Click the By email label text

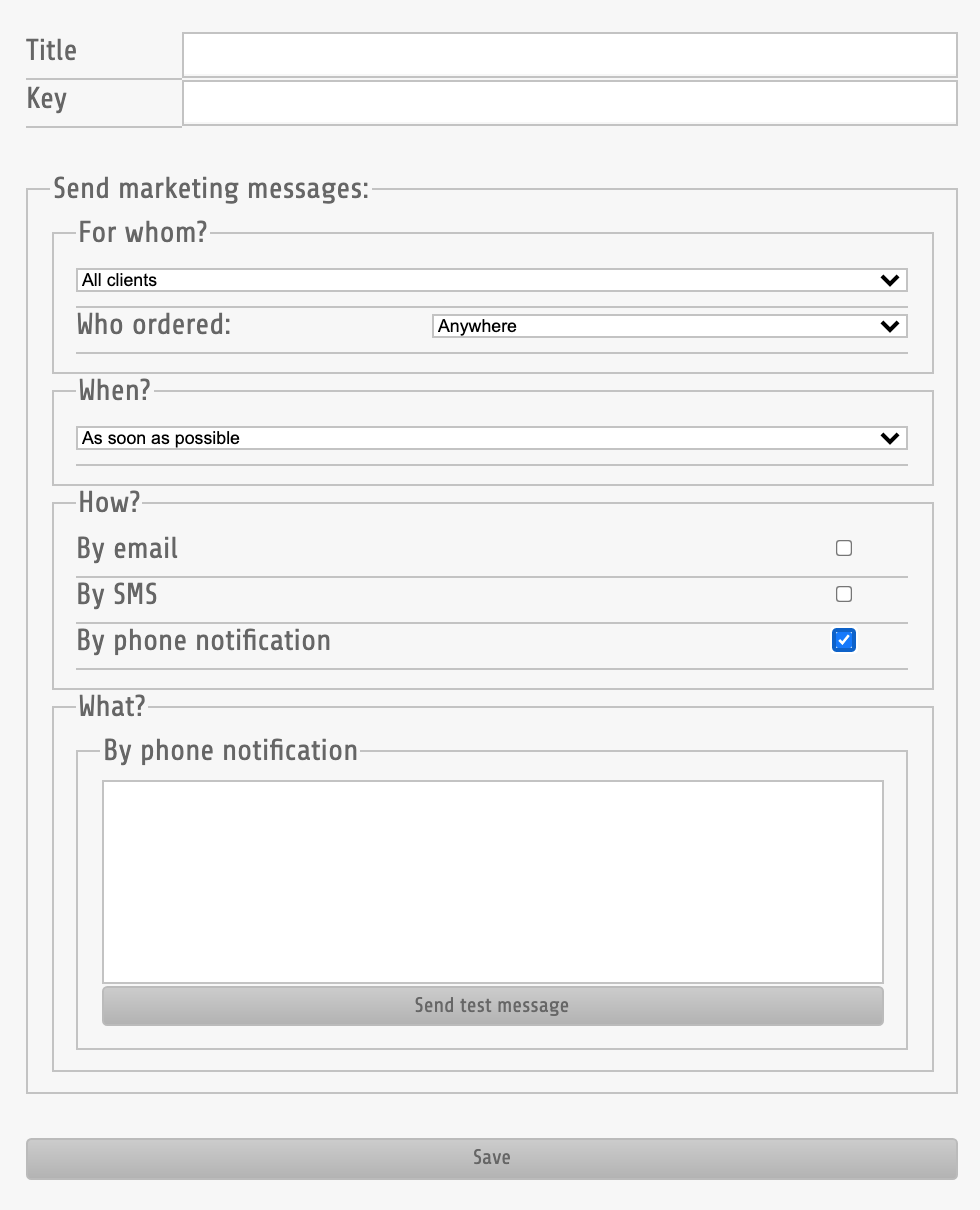click(x=128, y=549)
